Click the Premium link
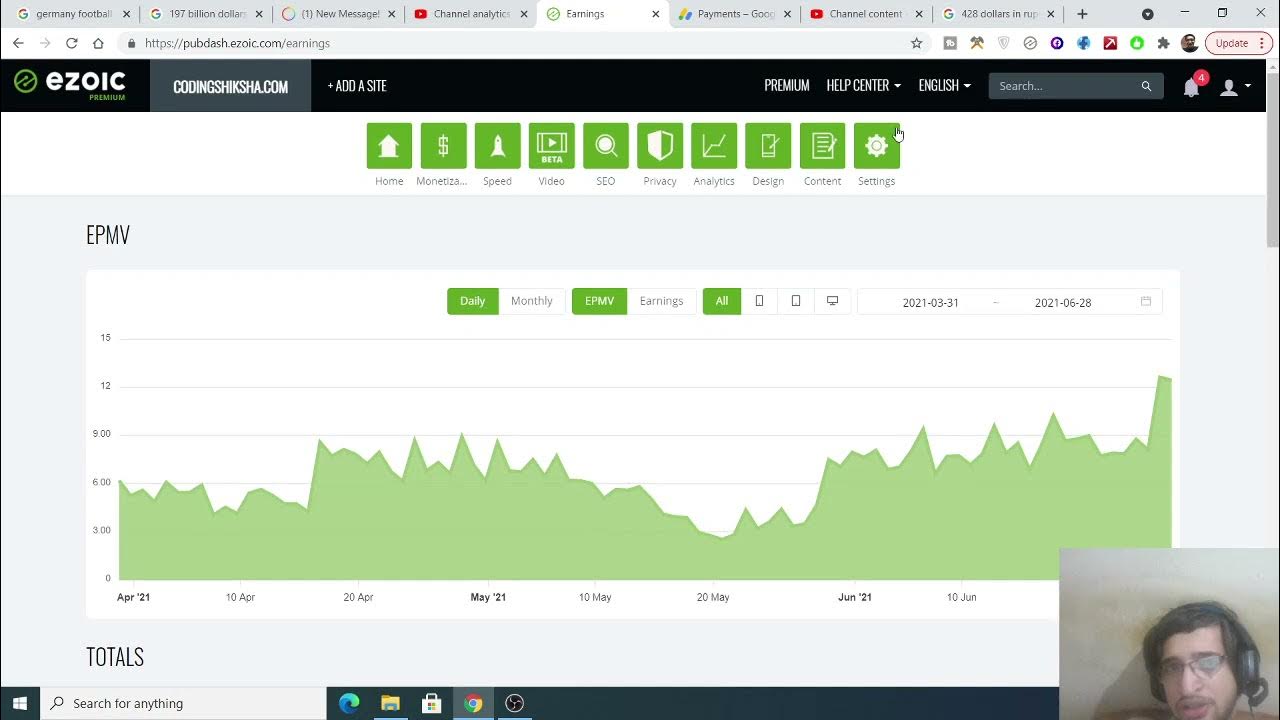This screenshot has width=1280, height=720. [x=786, y=86]
